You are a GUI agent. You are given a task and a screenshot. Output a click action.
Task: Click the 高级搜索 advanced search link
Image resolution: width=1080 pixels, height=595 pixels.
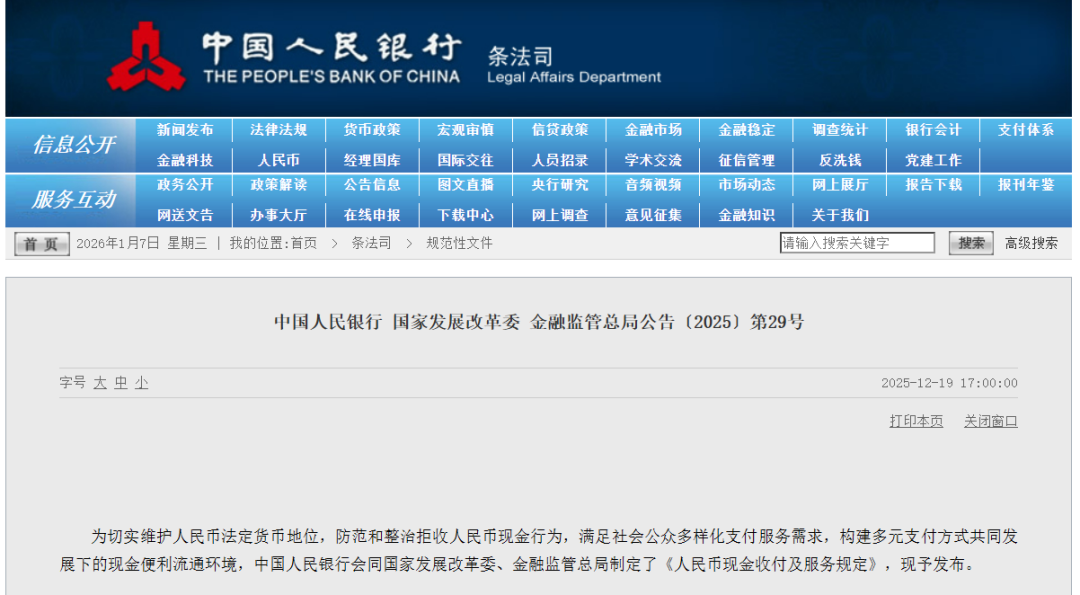1032,242
